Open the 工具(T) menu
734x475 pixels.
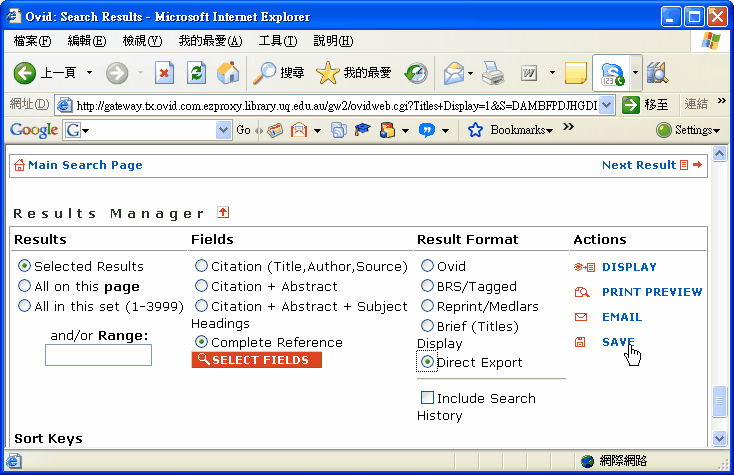coord(278,41)
